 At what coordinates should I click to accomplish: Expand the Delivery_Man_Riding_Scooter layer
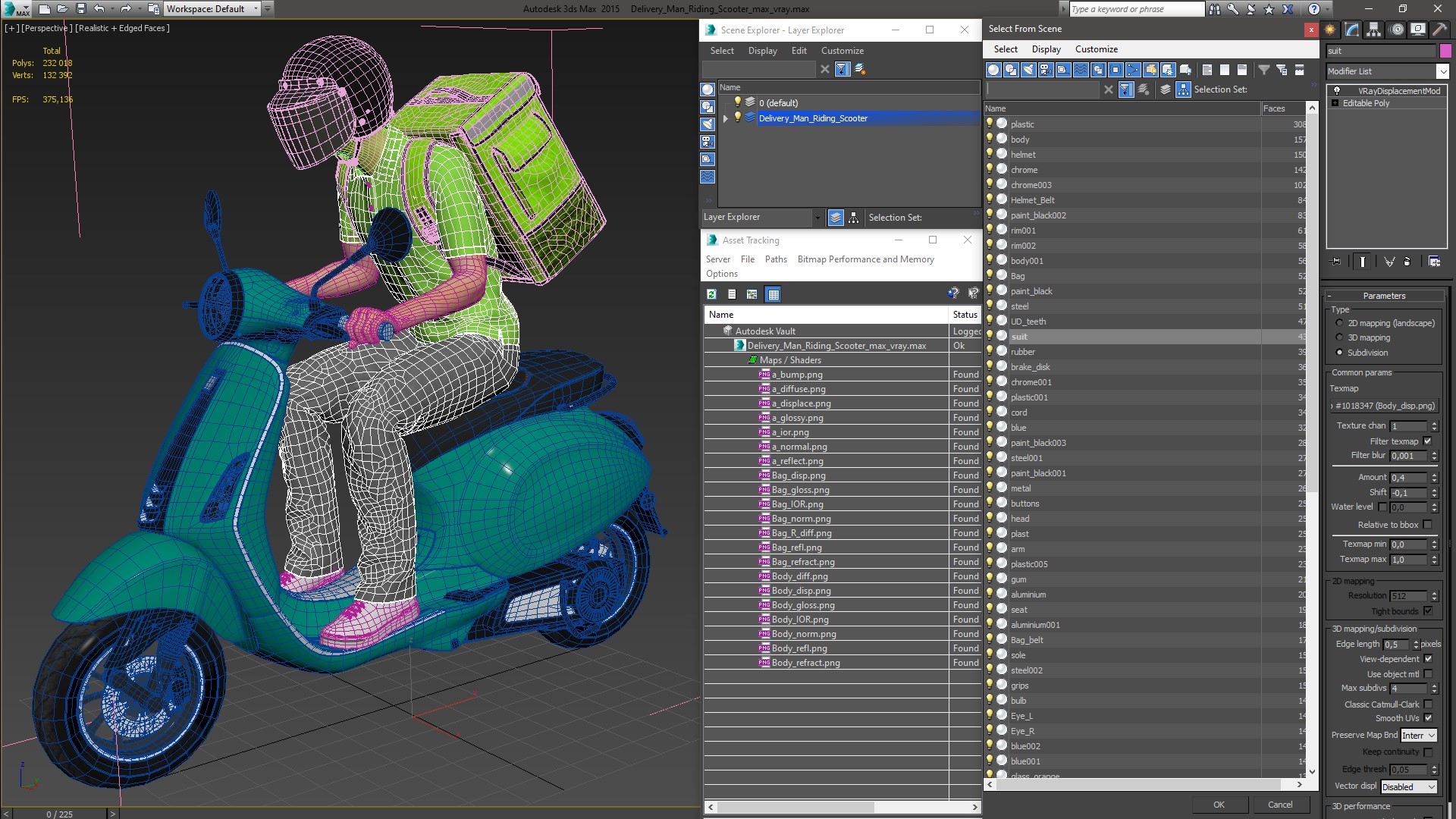pos(726,118)
